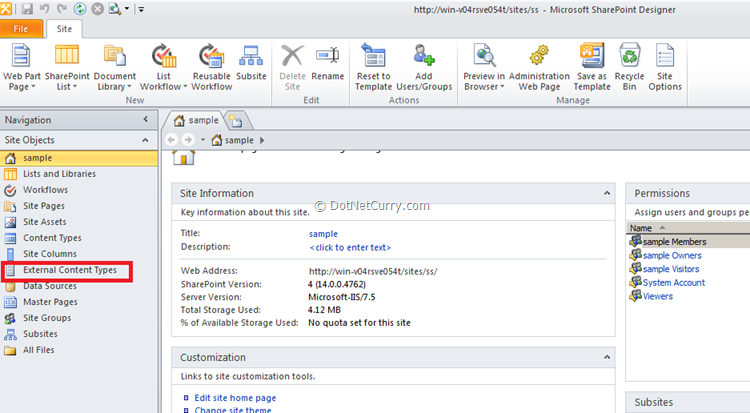Click the Stop icon in quick access toolbar
The height and width of the screenshot is (413, 750).
tap(98, 9)
